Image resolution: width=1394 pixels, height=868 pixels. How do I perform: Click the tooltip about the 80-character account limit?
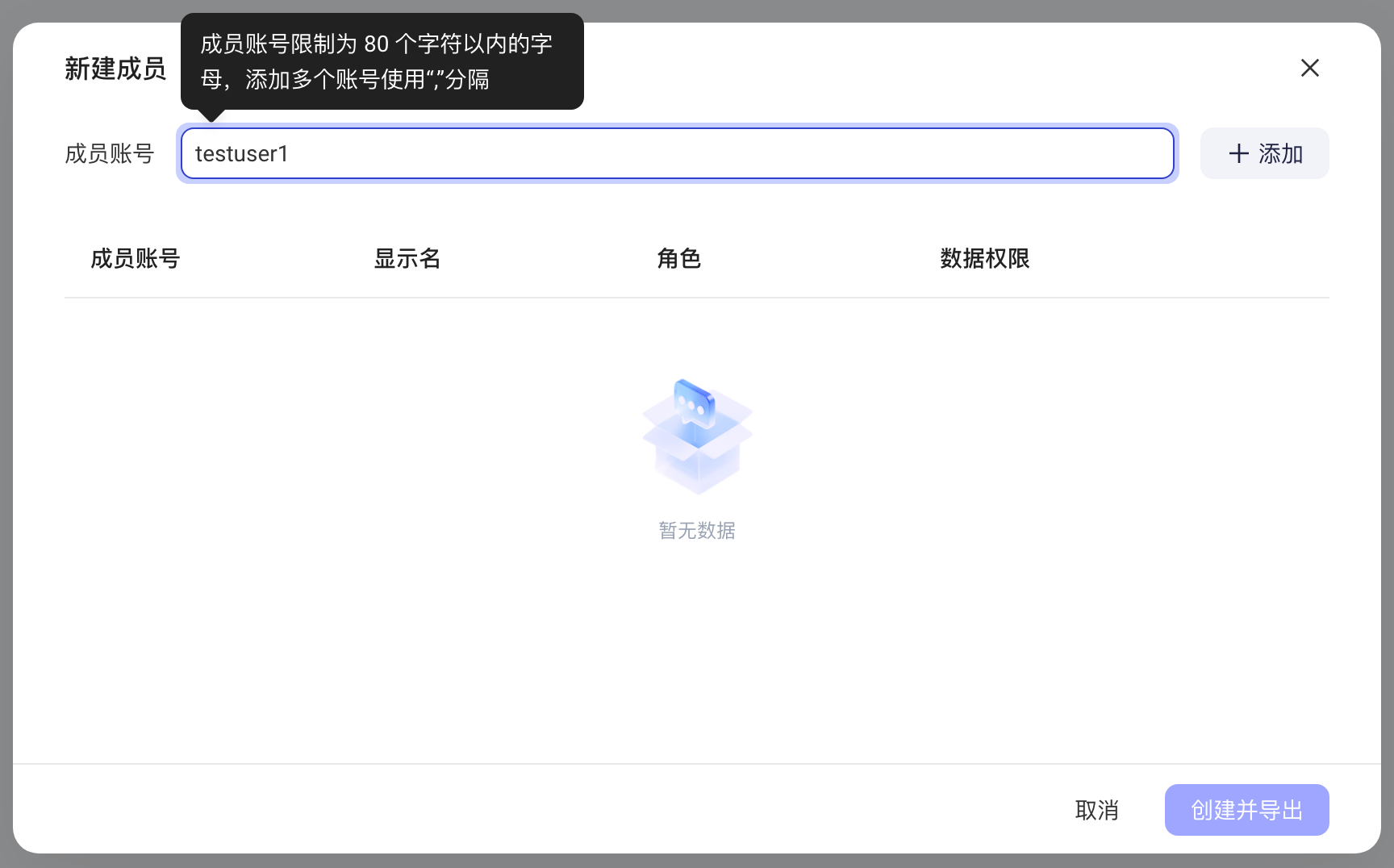point(382,61)
